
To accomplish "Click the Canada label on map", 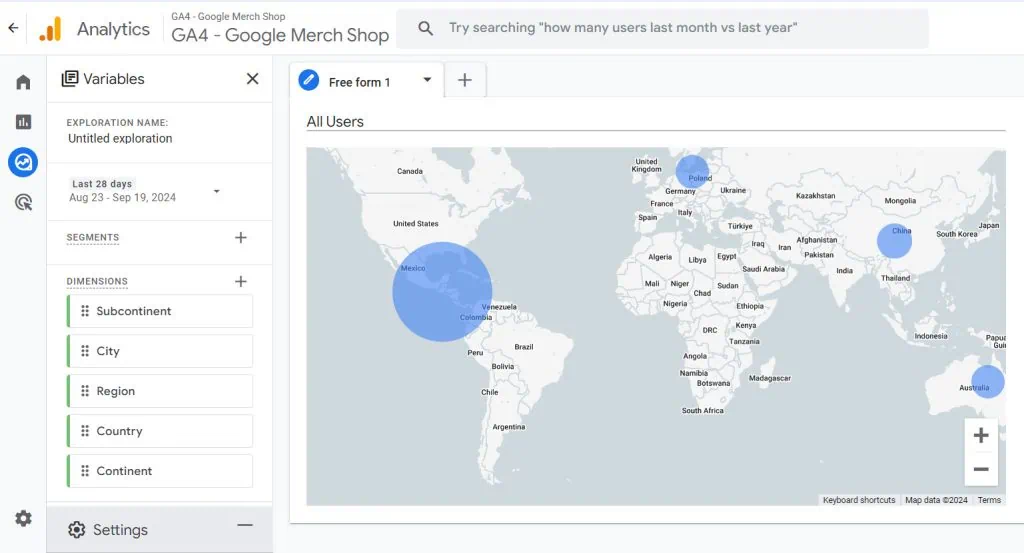I will (409, 171).
